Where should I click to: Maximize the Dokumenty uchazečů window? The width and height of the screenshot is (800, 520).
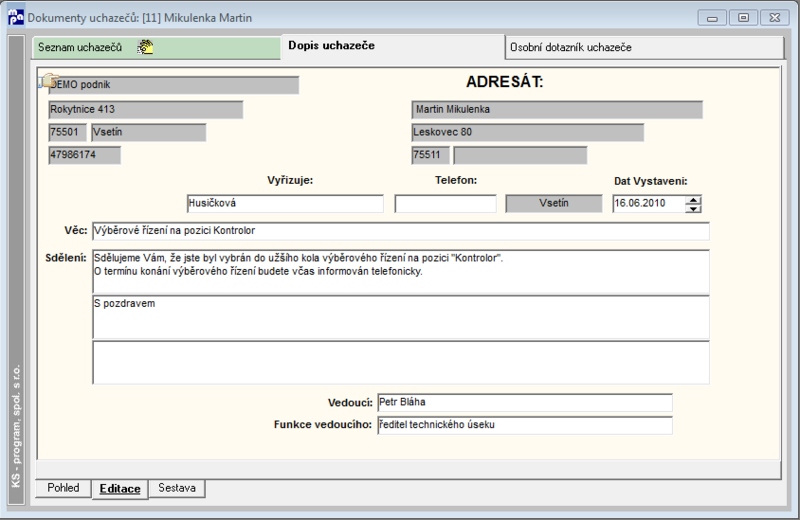coord(743,18)
